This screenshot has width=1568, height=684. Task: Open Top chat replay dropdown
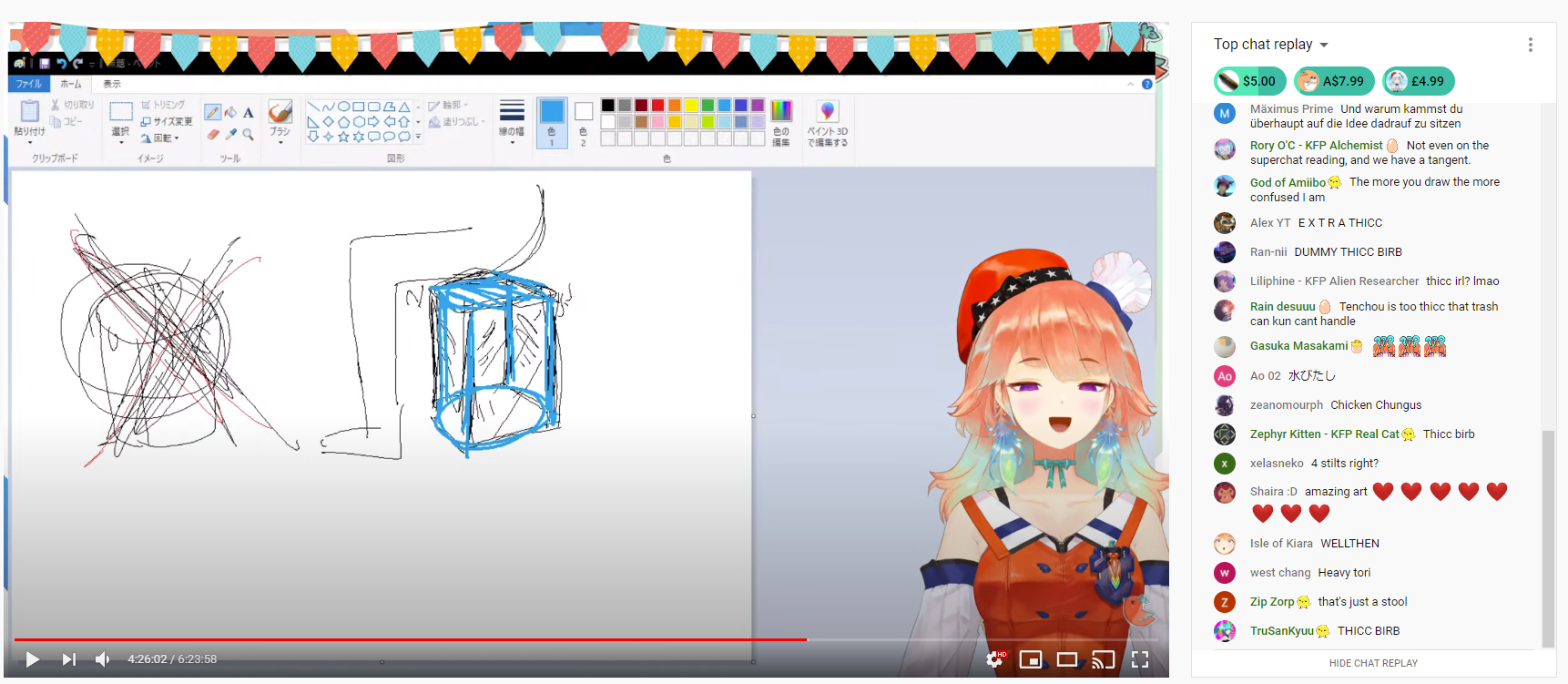(1271, 45)
